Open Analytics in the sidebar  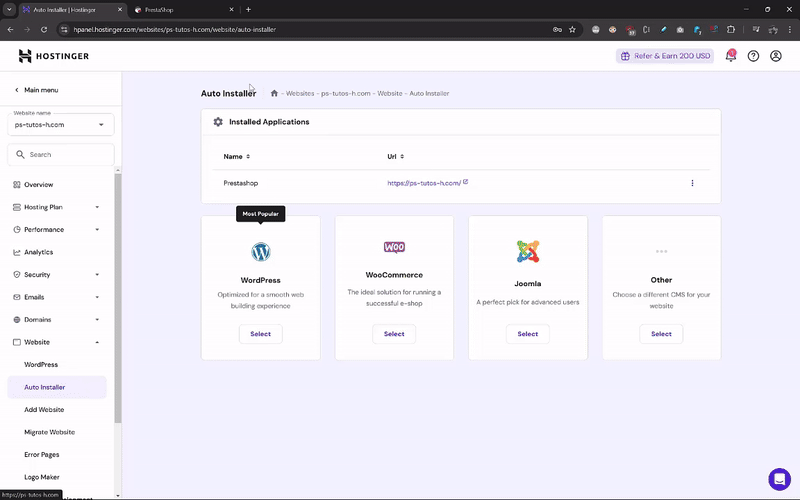[x=38, y=252]
